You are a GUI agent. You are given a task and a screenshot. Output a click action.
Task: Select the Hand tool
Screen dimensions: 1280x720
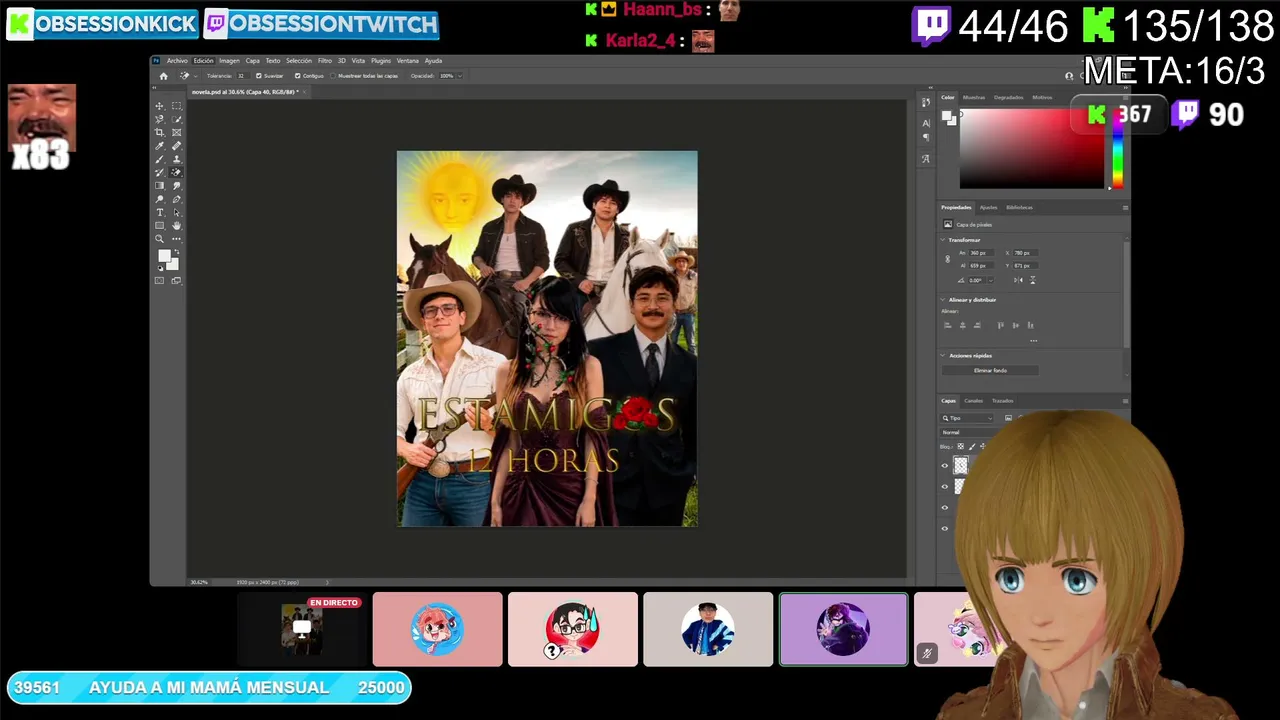[177, 225]
